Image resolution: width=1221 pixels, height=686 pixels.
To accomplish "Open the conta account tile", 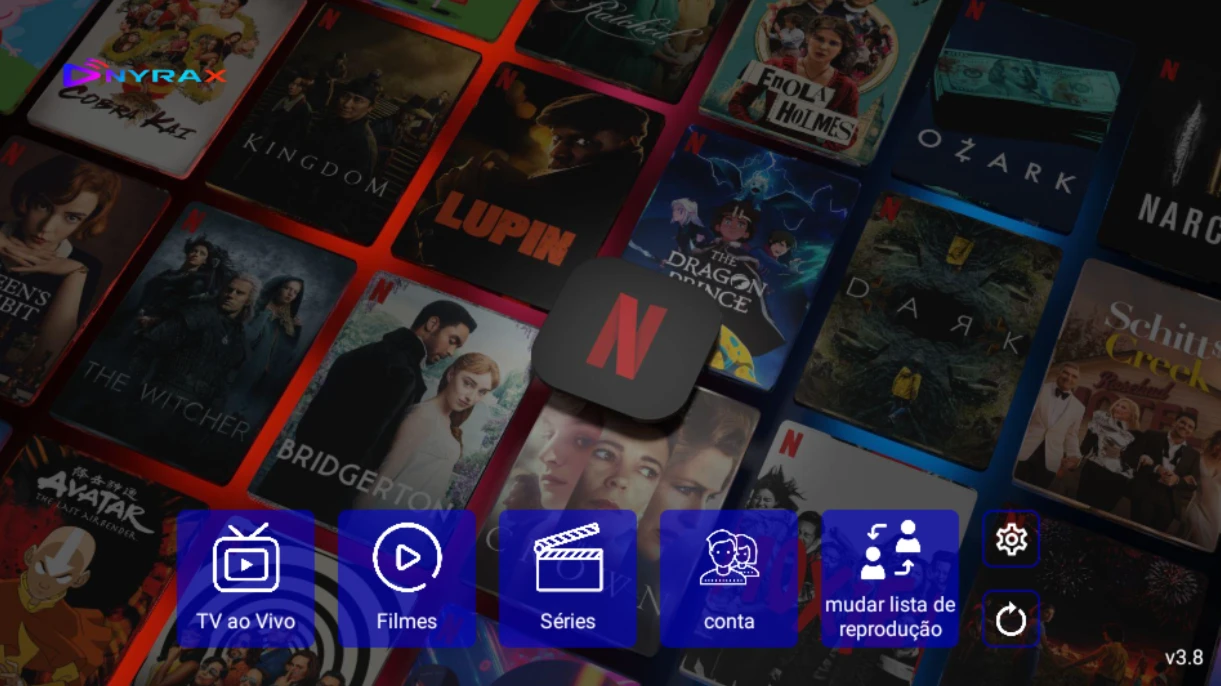I will (729, 578).
